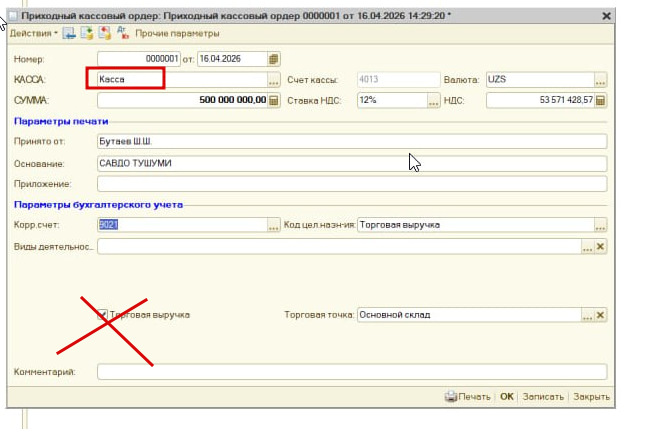Open the calculator for the СУММА field
Image resolution: width=646 pixels, height=429 pixels.
coord(274,100)
